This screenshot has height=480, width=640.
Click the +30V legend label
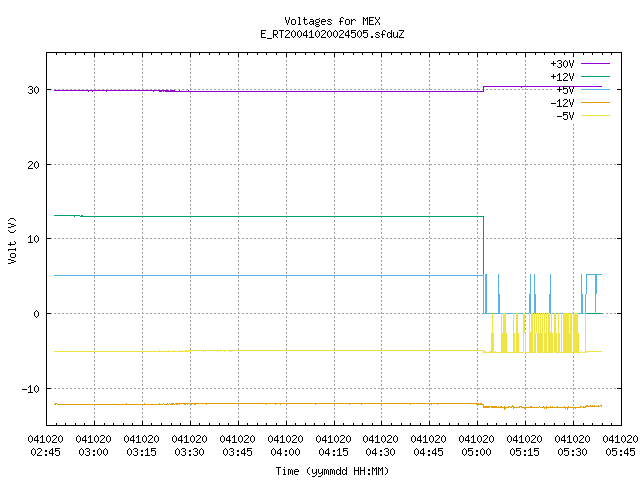(562, 64)
